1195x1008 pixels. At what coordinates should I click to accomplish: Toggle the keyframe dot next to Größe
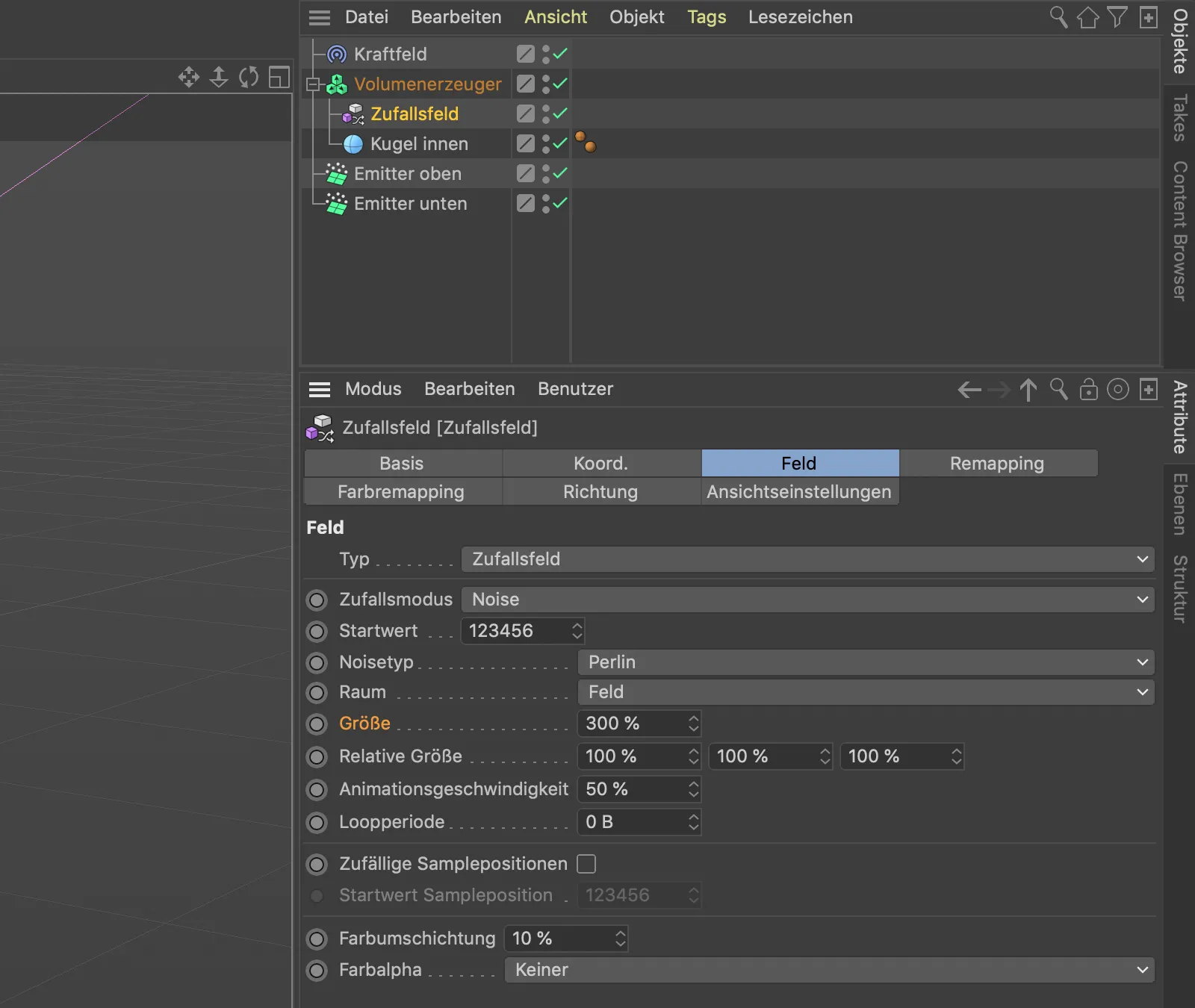317,724
